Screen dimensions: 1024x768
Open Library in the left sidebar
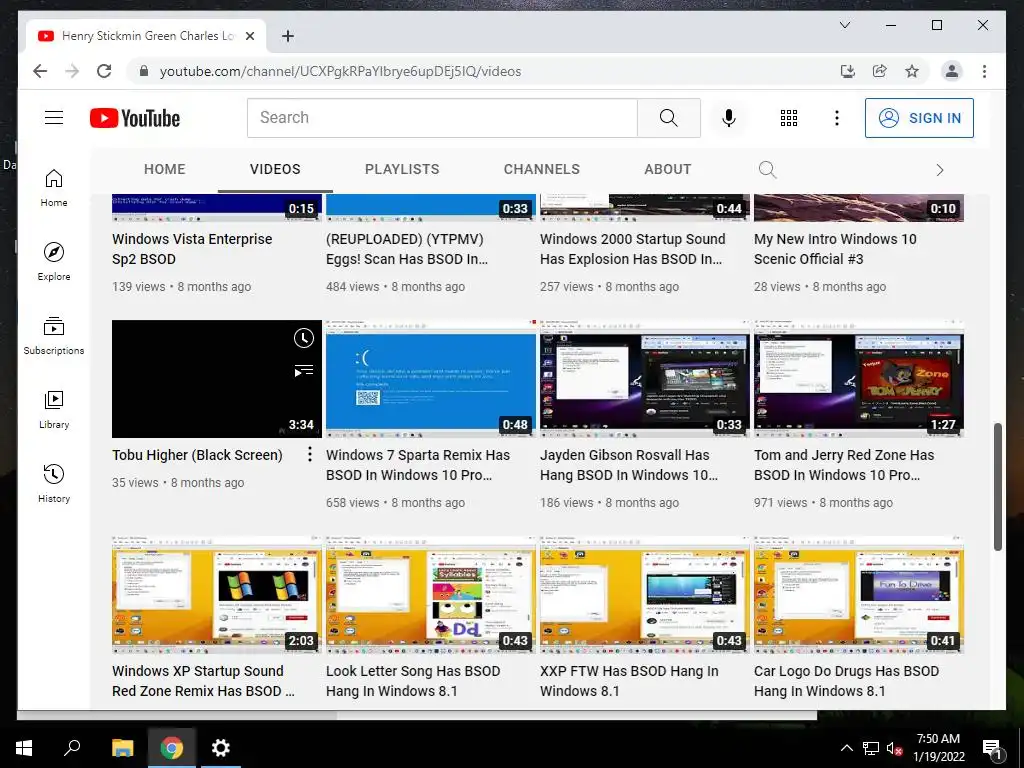(x=54, y=409)
